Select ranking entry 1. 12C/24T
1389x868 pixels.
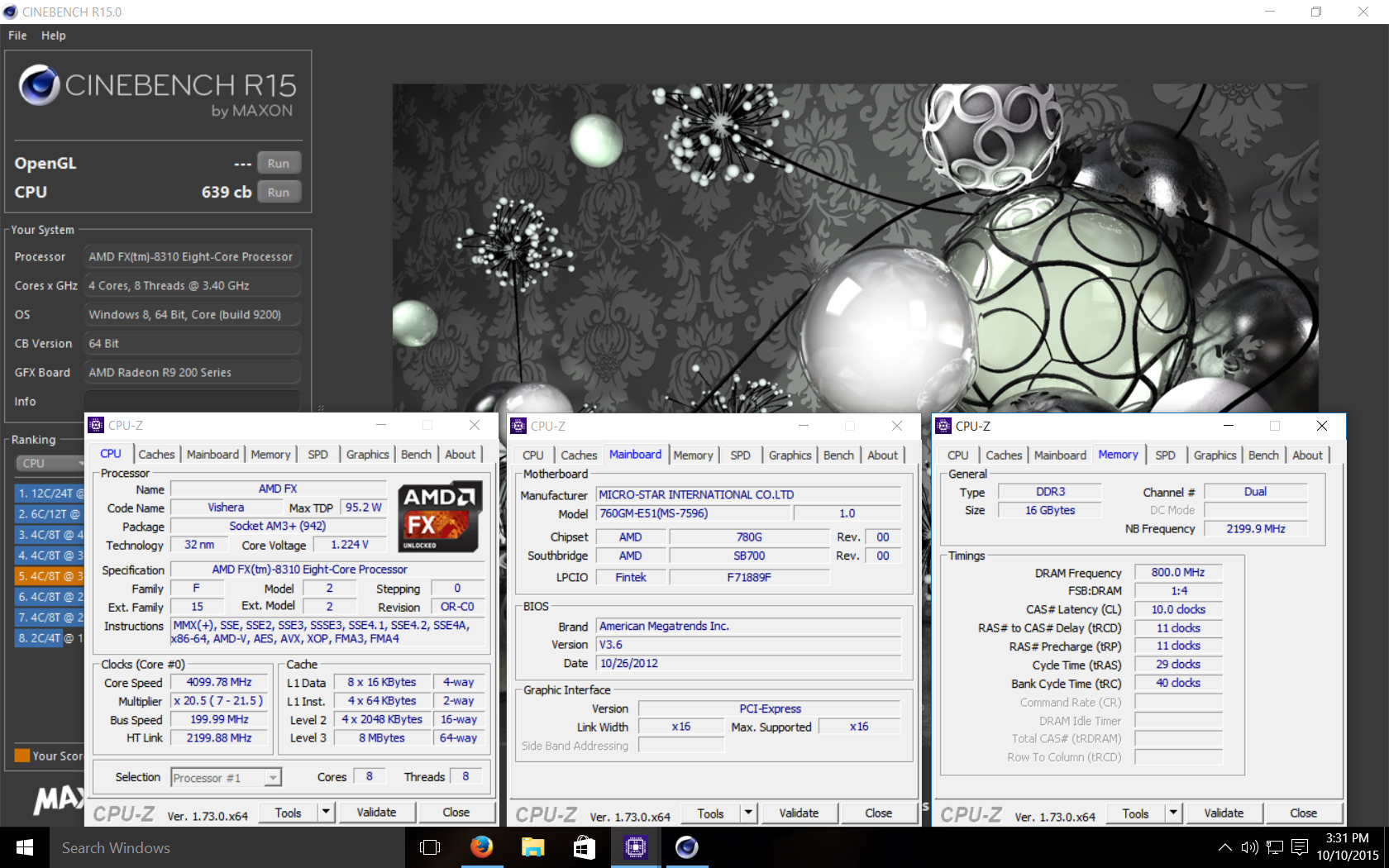50,494
